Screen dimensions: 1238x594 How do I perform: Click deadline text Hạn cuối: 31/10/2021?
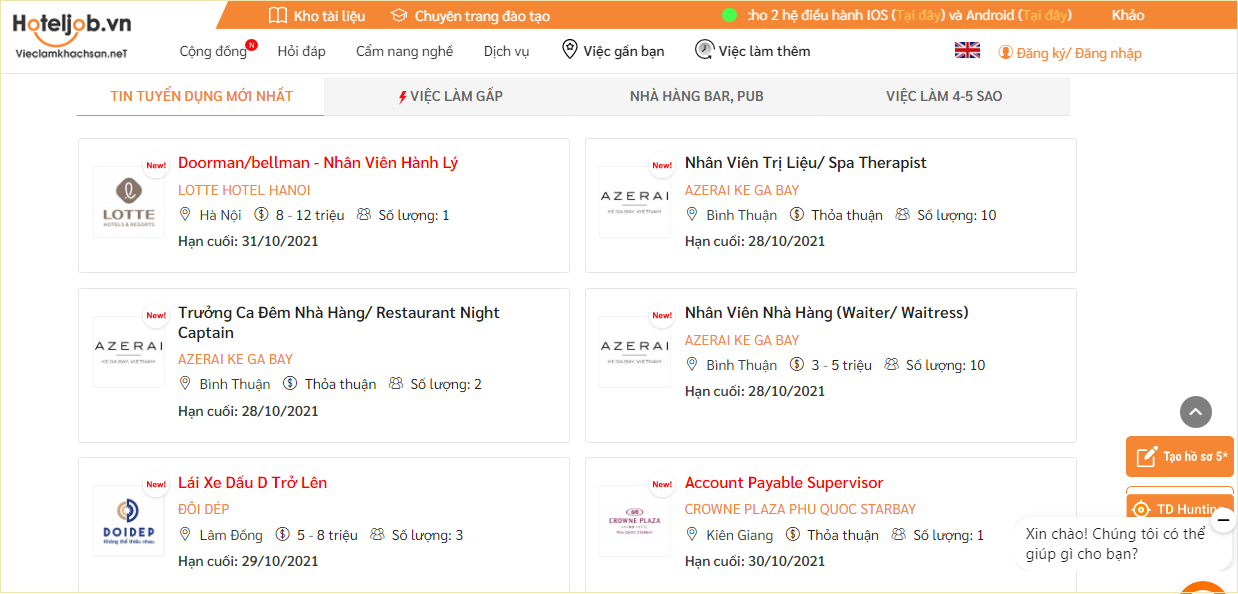[248, 241]
